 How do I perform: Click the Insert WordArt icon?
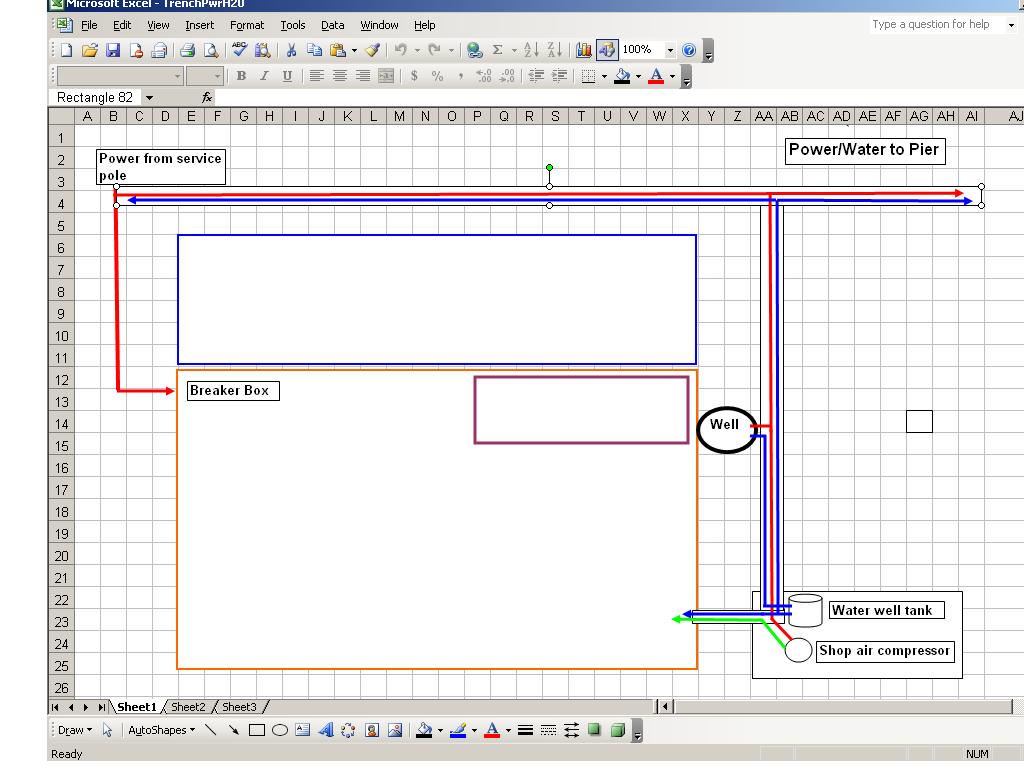(x=326, y=731)
